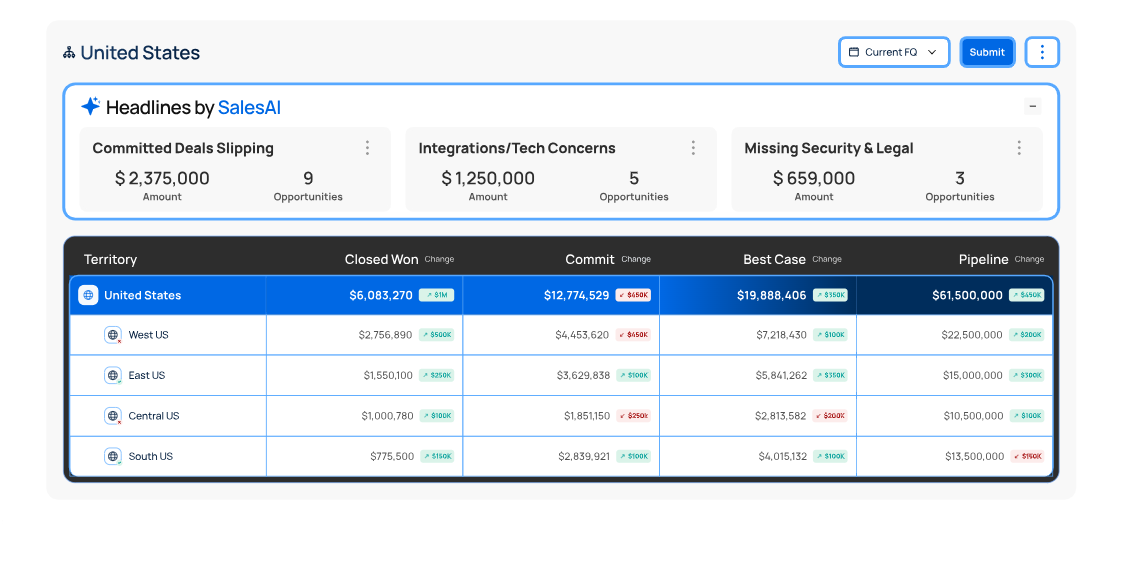Click the $1M change badge for United States
1122x566 pixels.
(436, 295)
